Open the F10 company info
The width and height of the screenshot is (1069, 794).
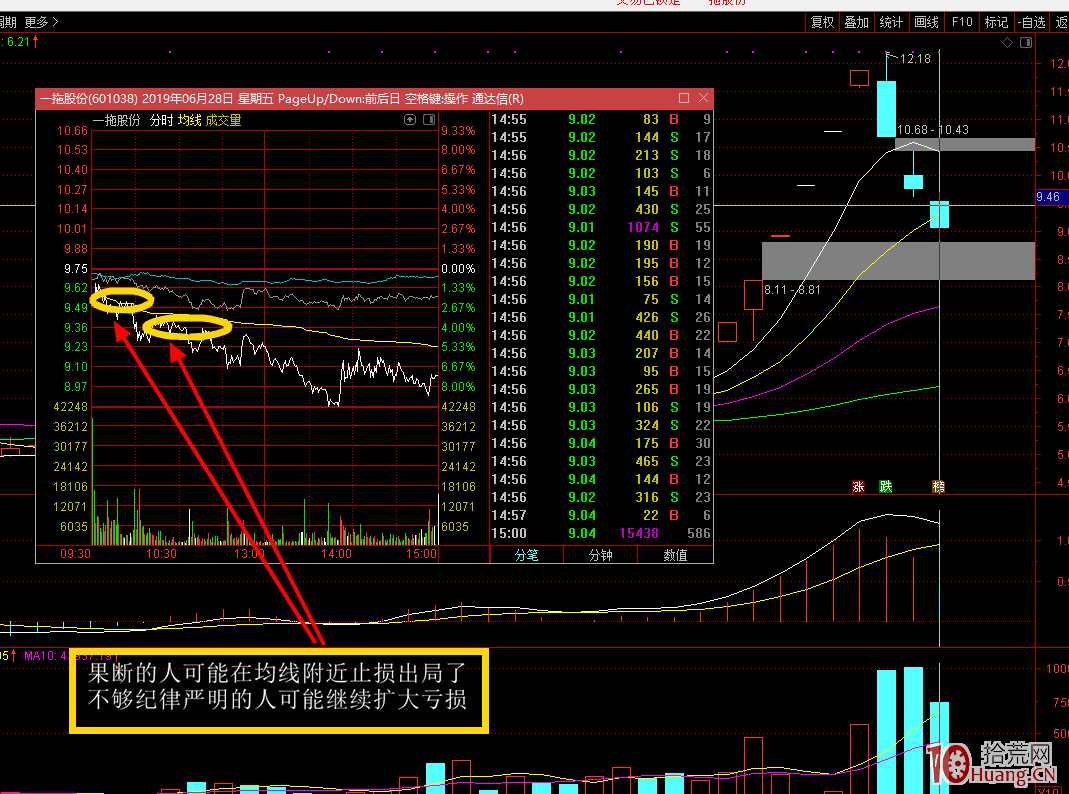(962, 22)
